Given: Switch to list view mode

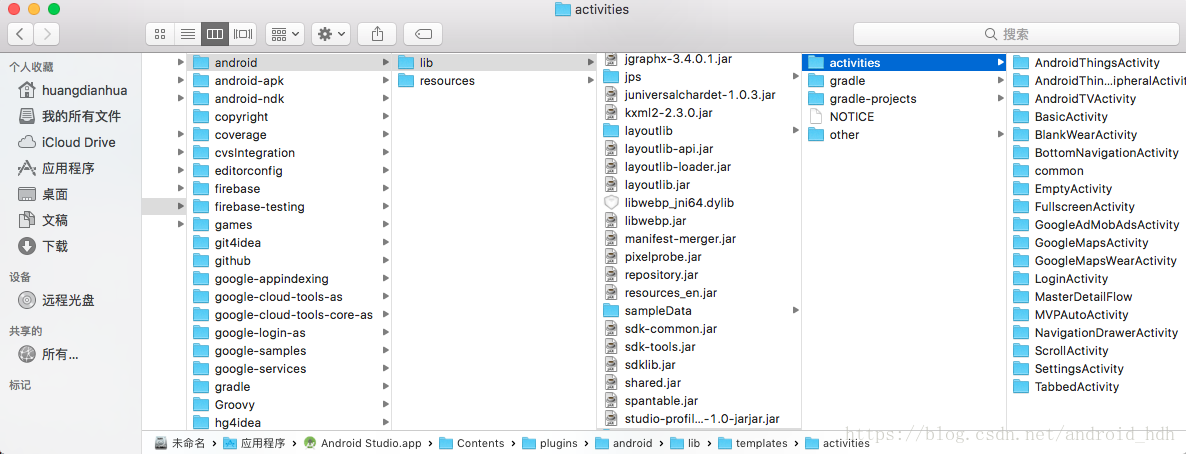Looking at the screenshot, I should click(x=187, y=34).
